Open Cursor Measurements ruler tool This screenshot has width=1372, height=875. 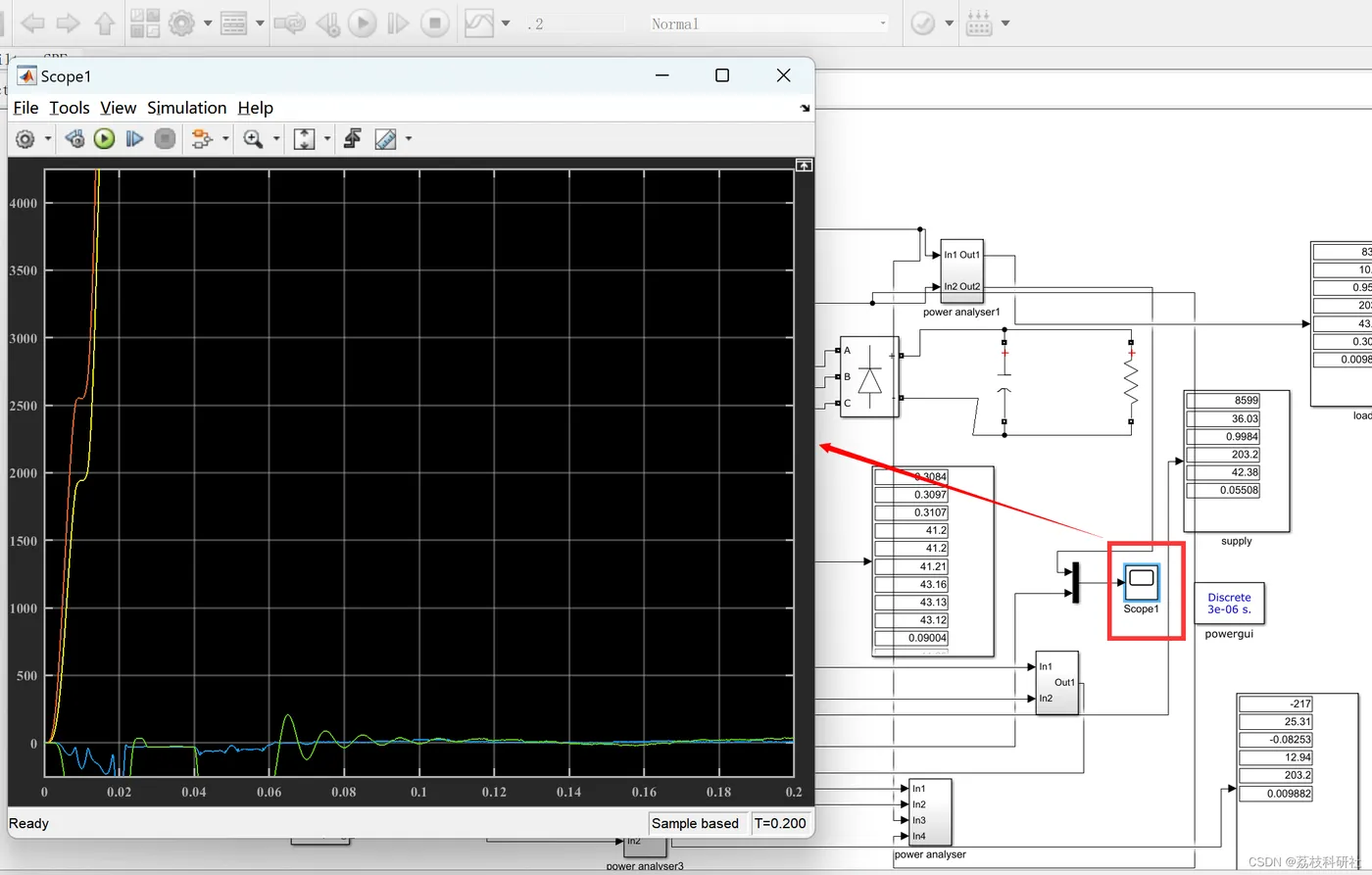(x=385, y=139)
